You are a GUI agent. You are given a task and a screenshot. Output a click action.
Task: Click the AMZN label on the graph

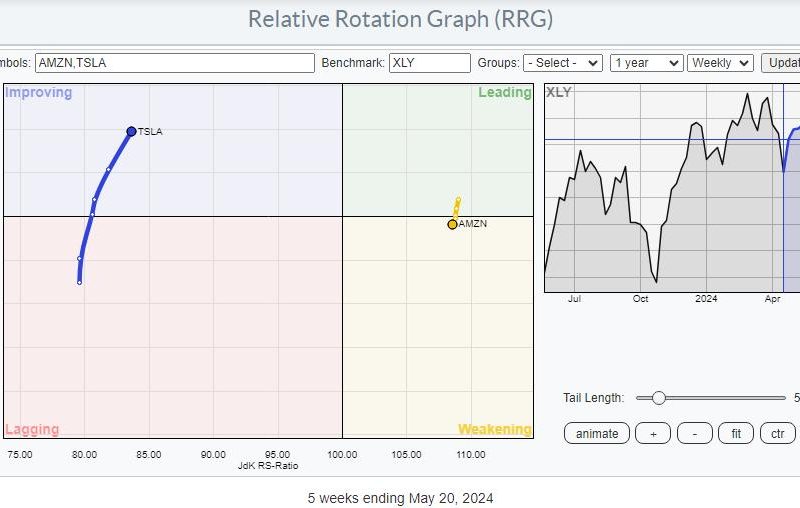point(473,224)
